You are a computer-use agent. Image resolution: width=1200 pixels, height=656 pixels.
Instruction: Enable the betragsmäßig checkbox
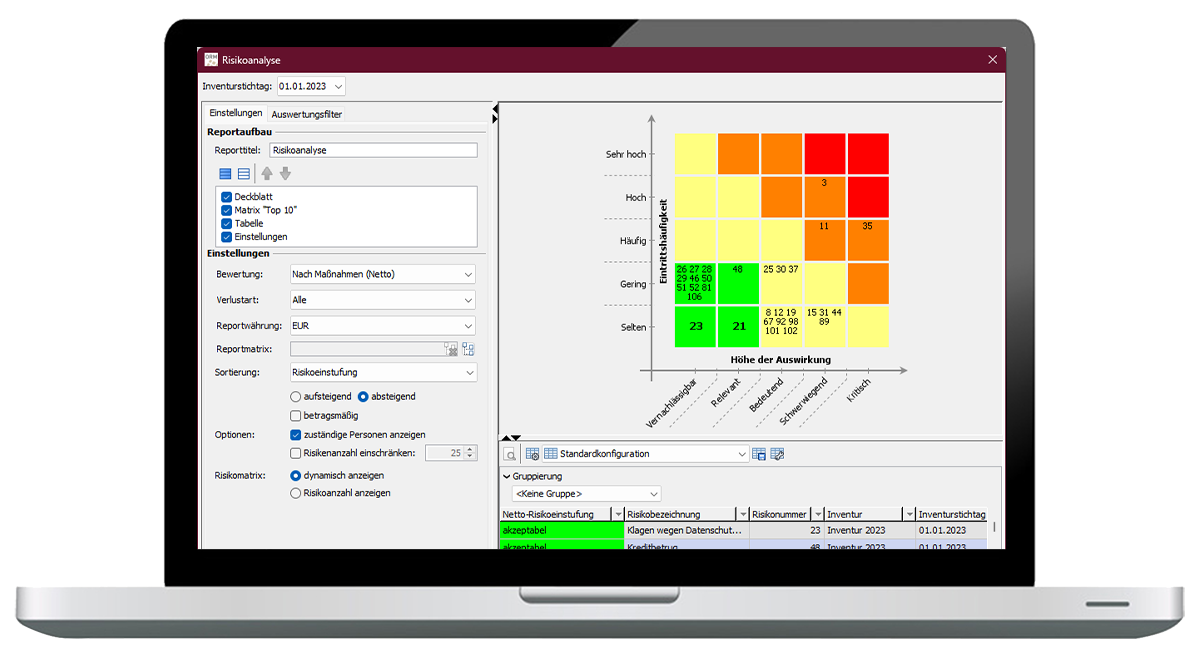tap(296, 415)
